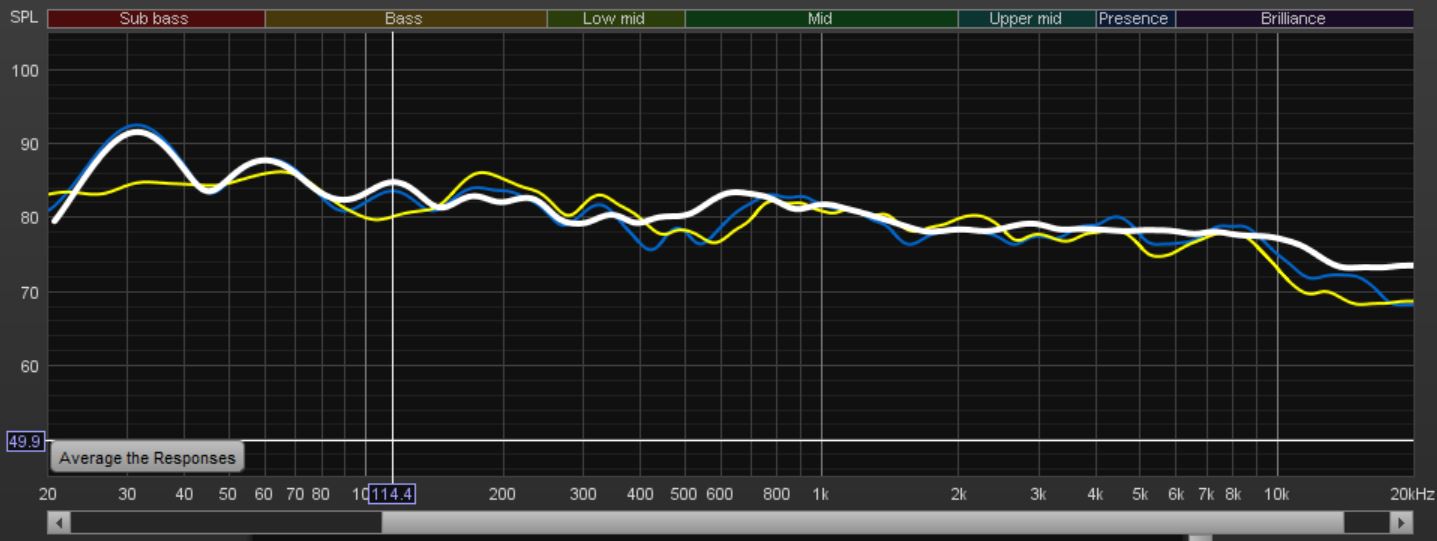Select the Presence frequency band label

(1135, 18)
